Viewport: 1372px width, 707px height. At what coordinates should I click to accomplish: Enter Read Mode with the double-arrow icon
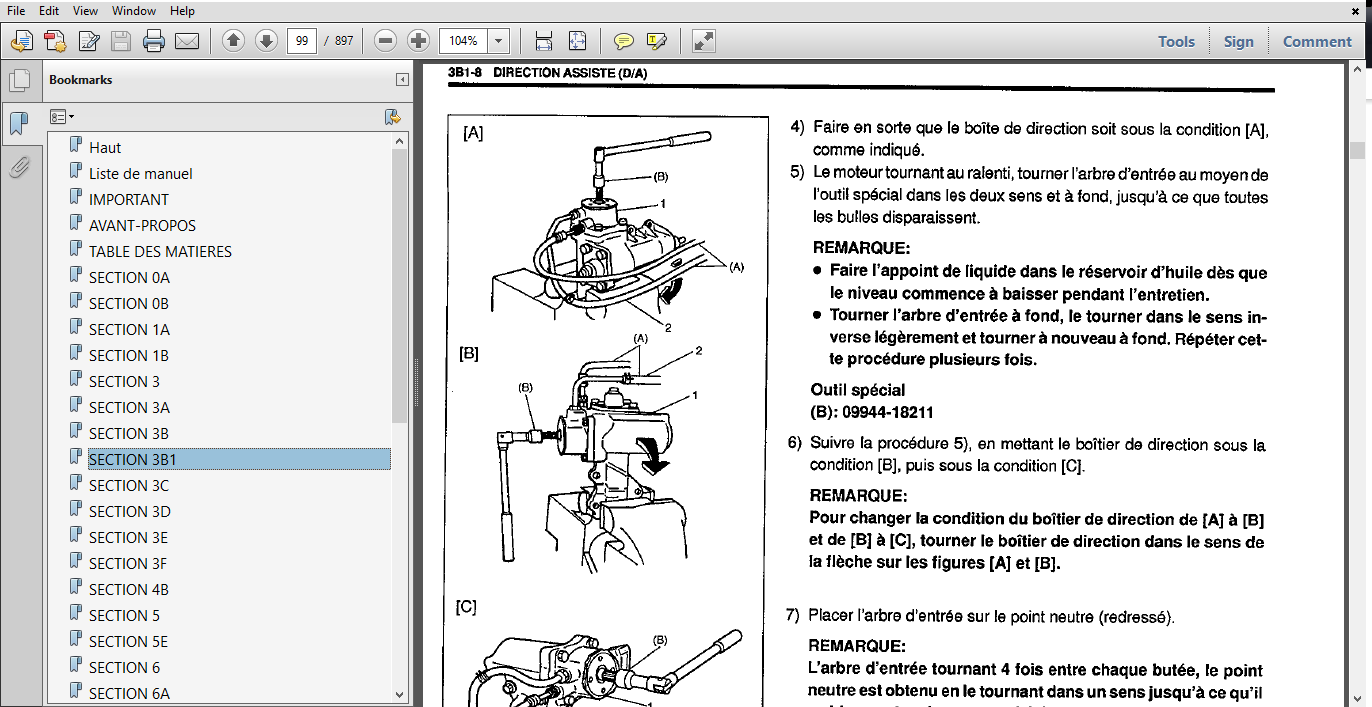pos(703,41)
